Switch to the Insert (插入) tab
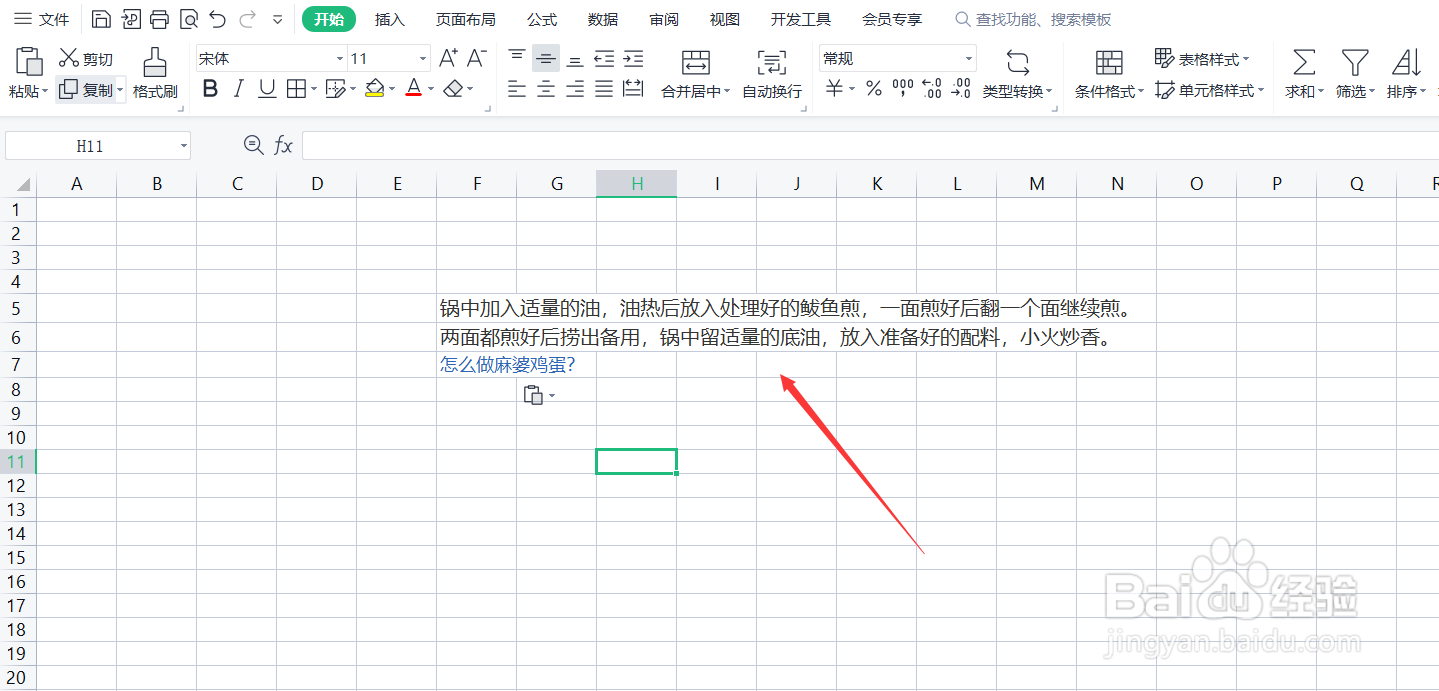Screen dimensions: 1439x691 click(x=390, y=19)
